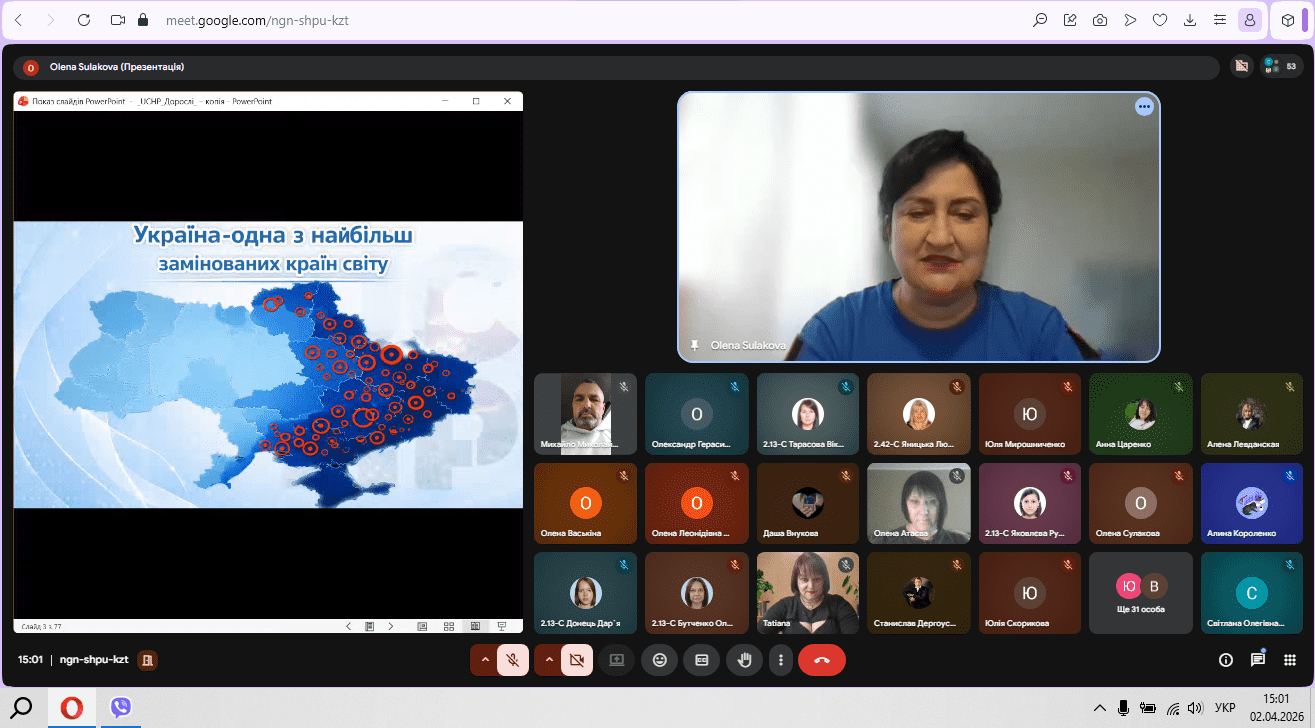Turn on closed captions
Screen dimensions: 1315x728
[702, 660]
